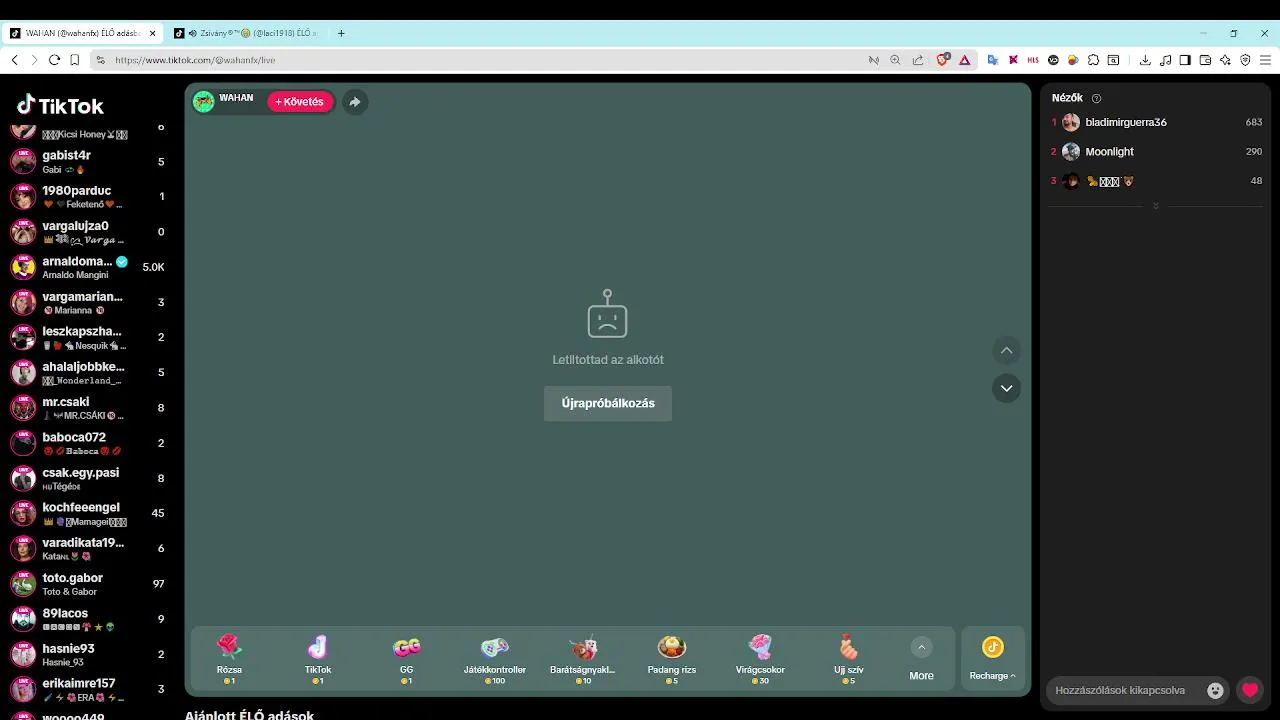
Task: Expand the viewers list chevron
Action: (1156, 206)
